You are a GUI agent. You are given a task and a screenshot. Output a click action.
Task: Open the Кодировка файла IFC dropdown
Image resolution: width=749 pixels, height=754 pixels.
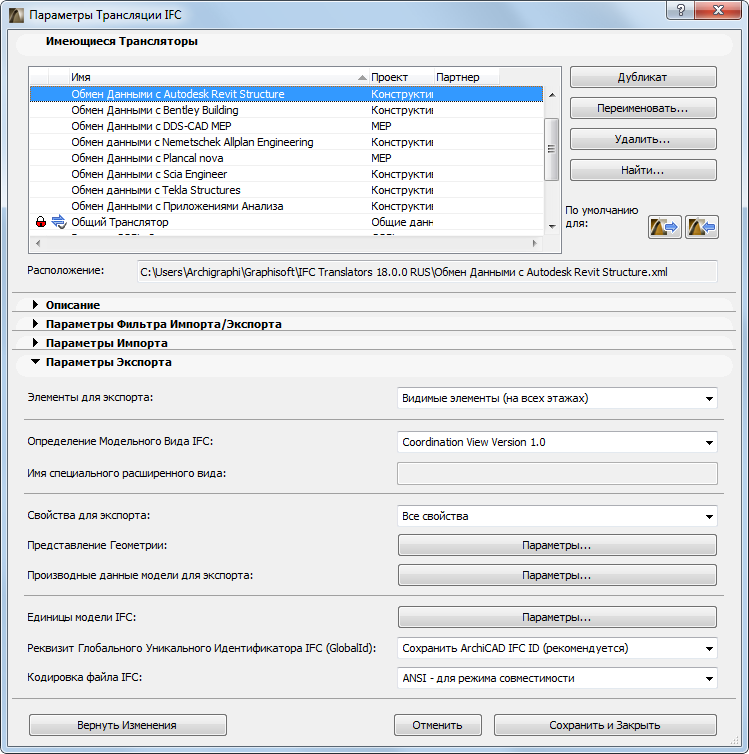point(557,678)
